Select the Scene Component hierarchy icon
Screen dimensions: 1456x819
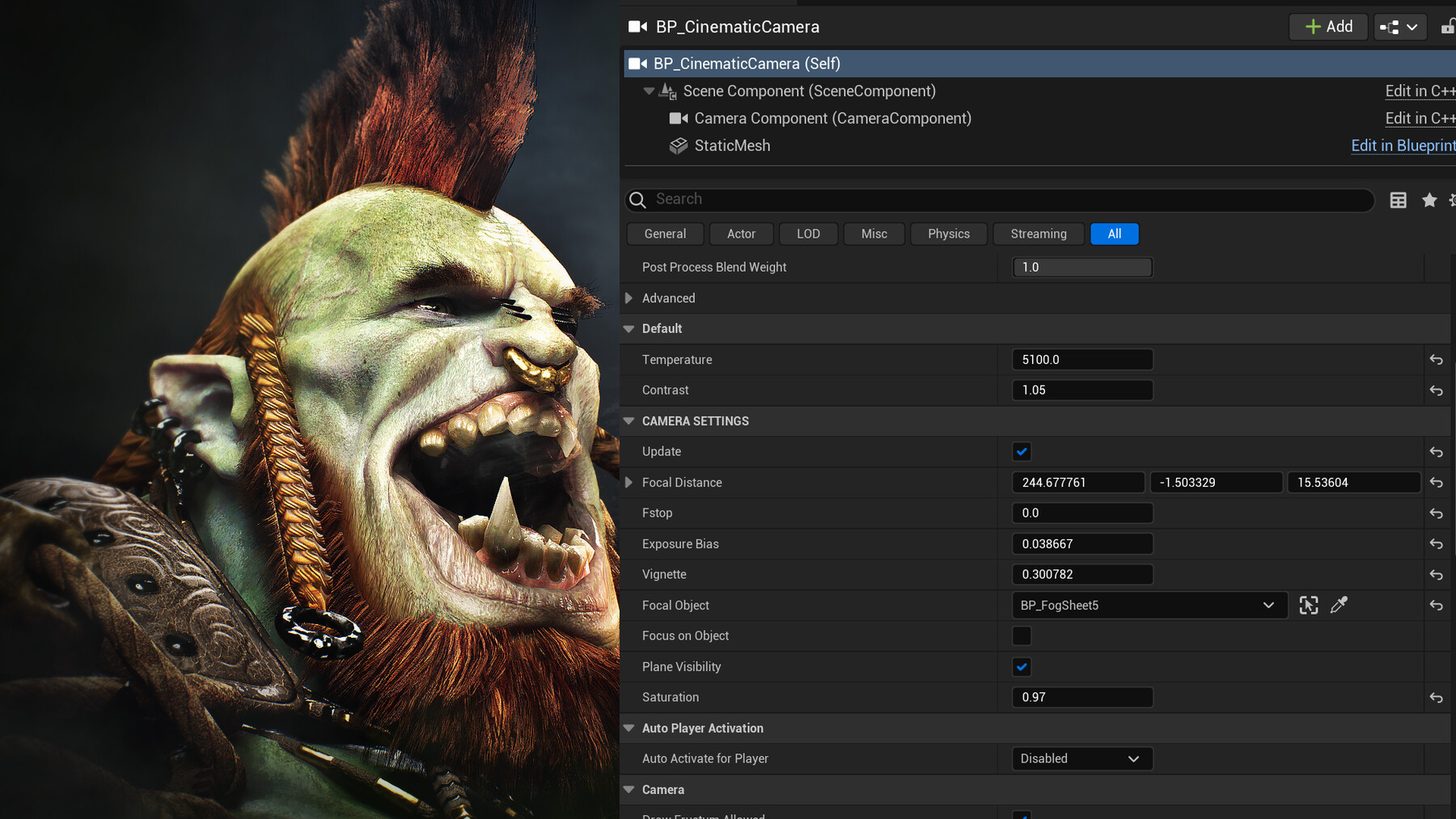667,91
